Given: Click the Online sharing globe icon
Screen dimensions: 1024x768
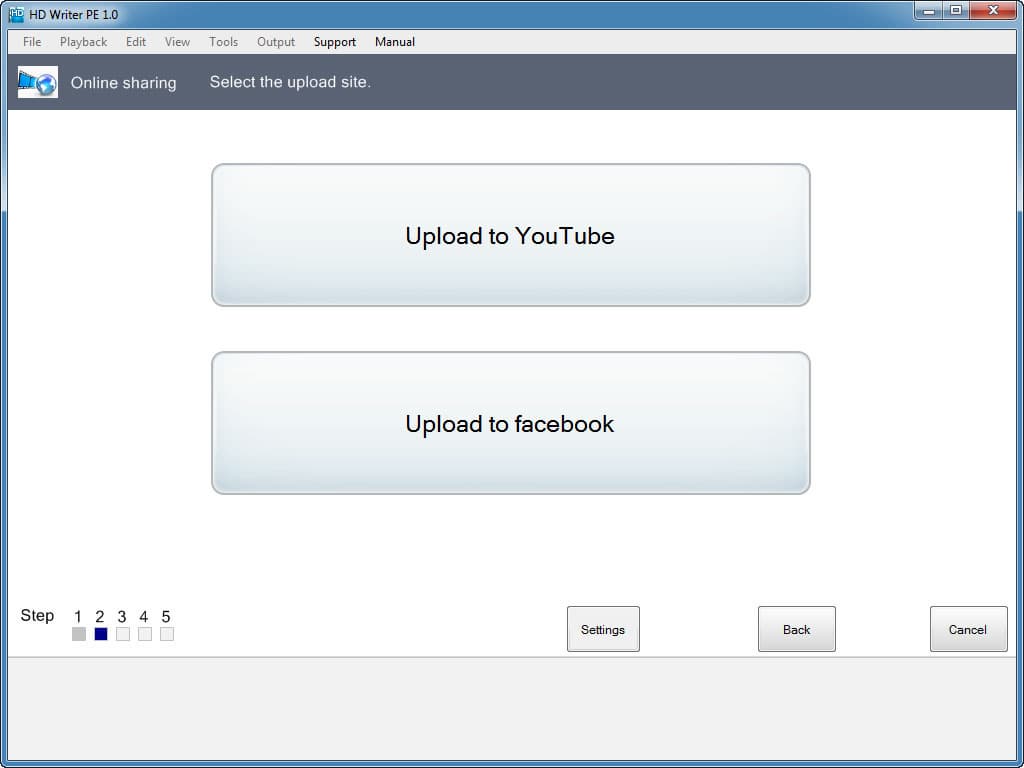Looking at the screenshot, I should coord(38,82).
